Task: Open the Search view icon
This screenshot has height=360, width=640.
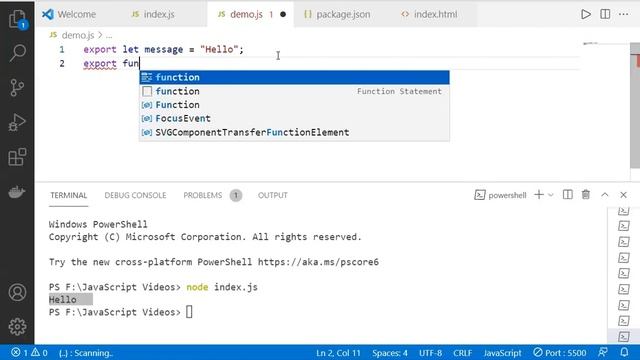Action: [x=18, y=53]
